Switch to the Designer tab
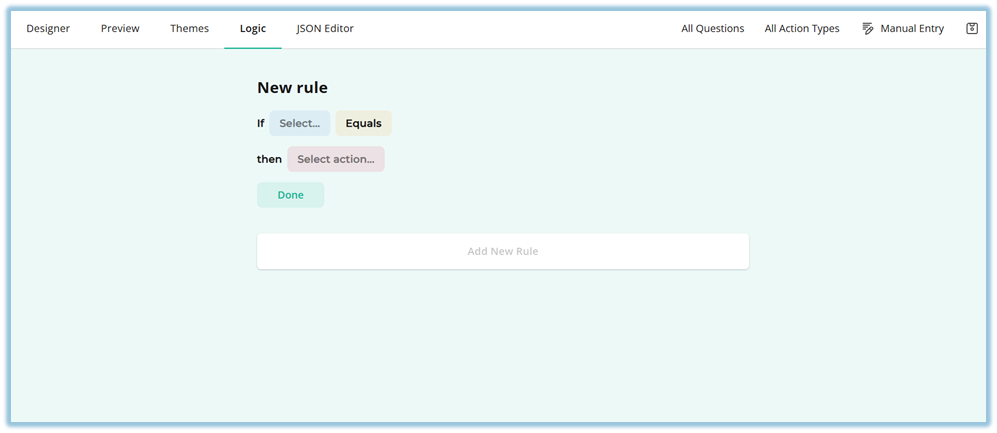The width and height of the screenshot is (997, 433). (x=48, y=29)
